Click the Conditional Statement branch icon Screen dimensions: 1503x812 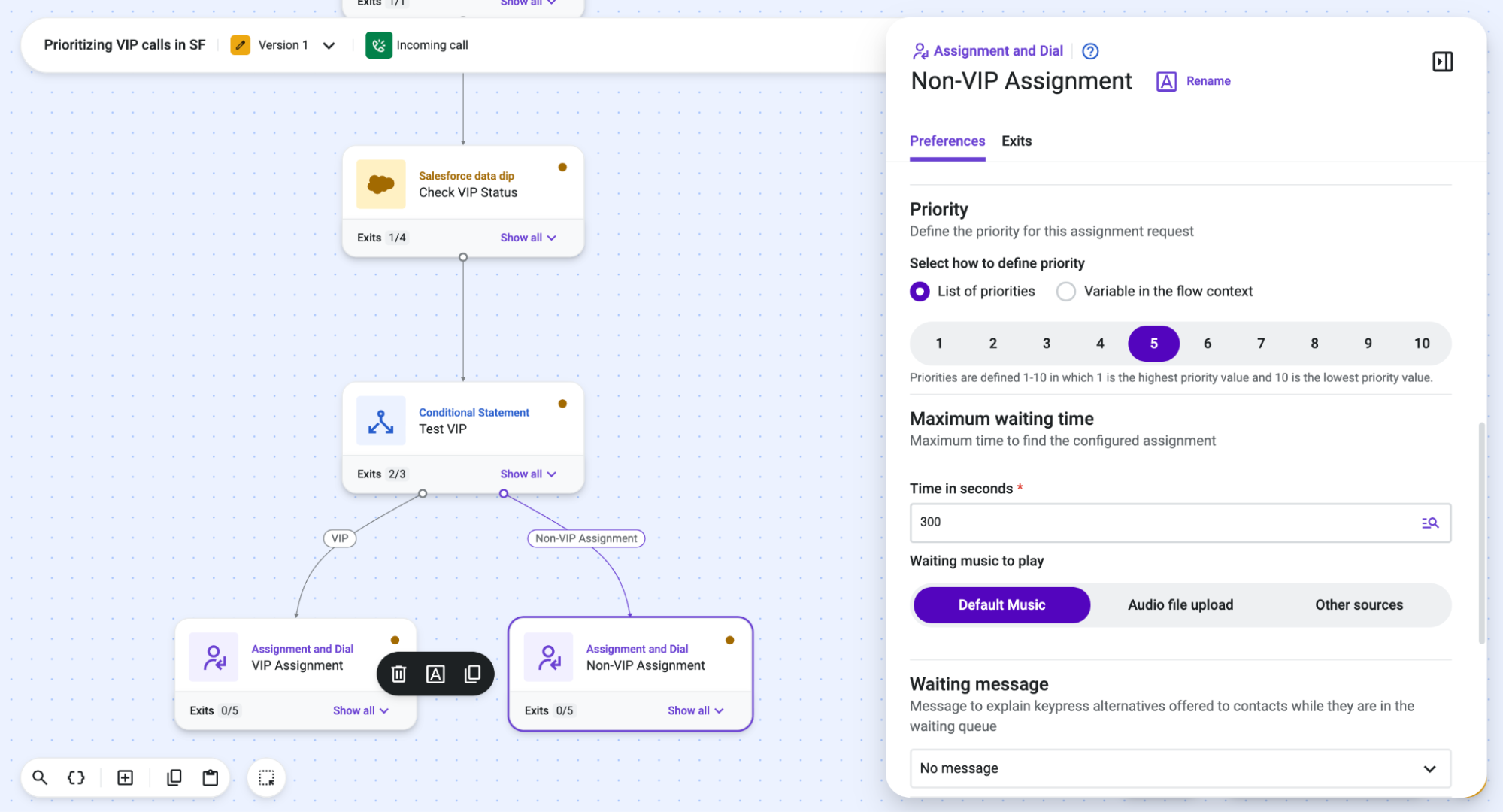coord(380,421)
